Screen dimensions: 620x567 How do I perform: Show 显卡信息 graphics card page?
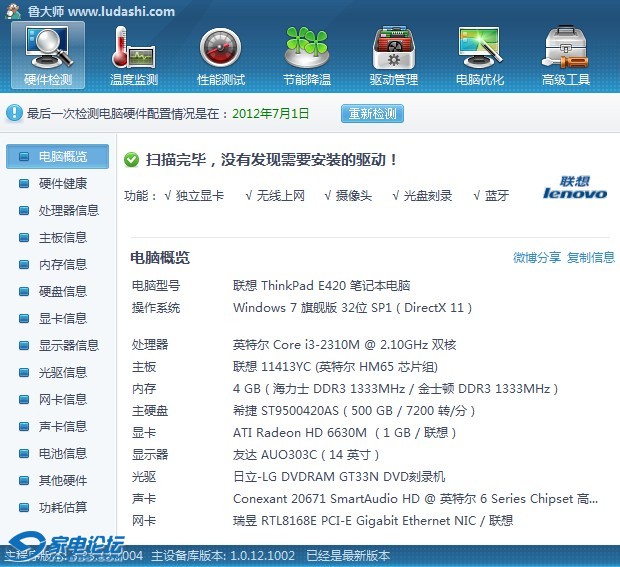[x=63, y=318]
